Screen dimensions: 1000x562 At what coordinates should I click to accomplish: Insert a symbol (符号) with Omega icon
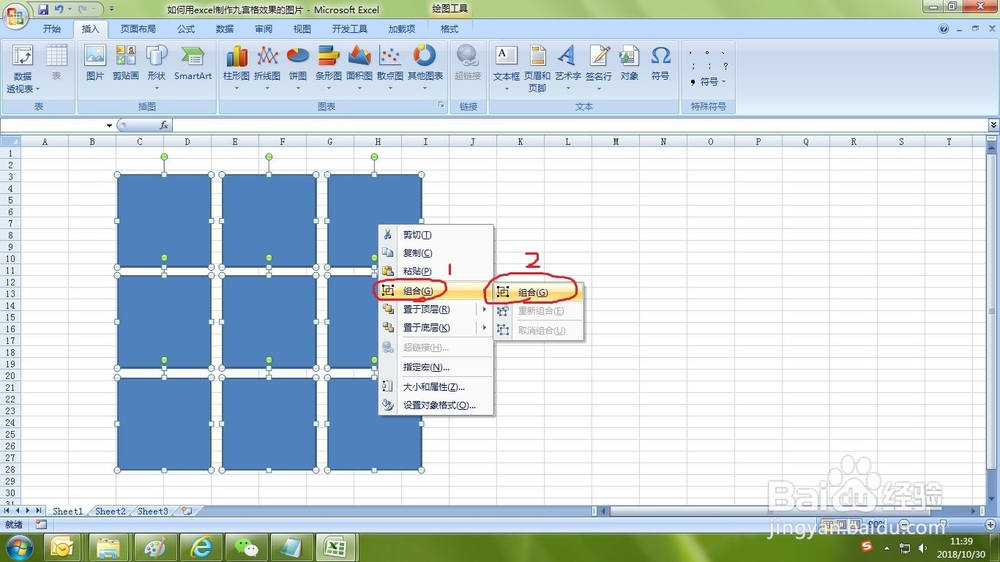coord(660,63)
